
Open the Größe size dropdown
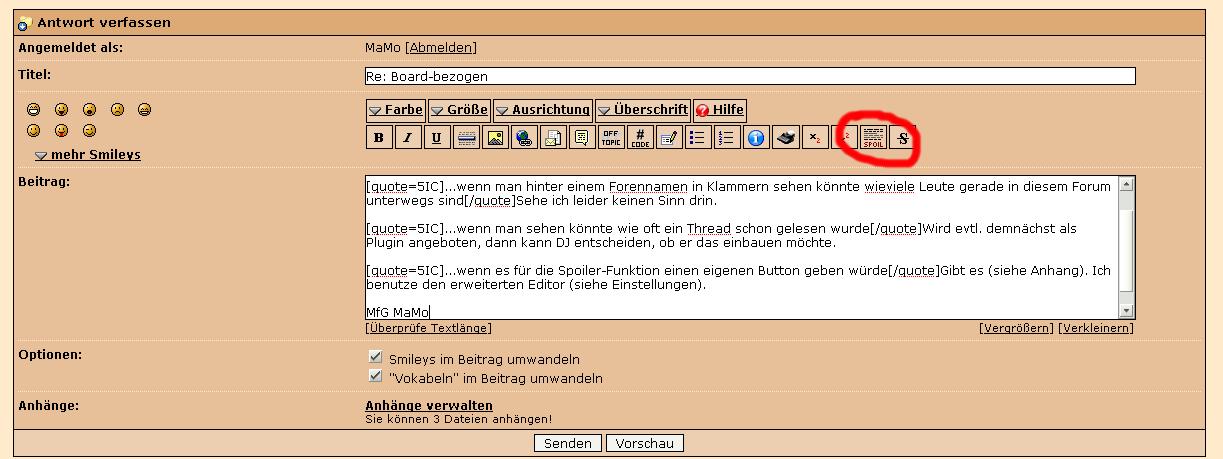(x=459, y=110)
